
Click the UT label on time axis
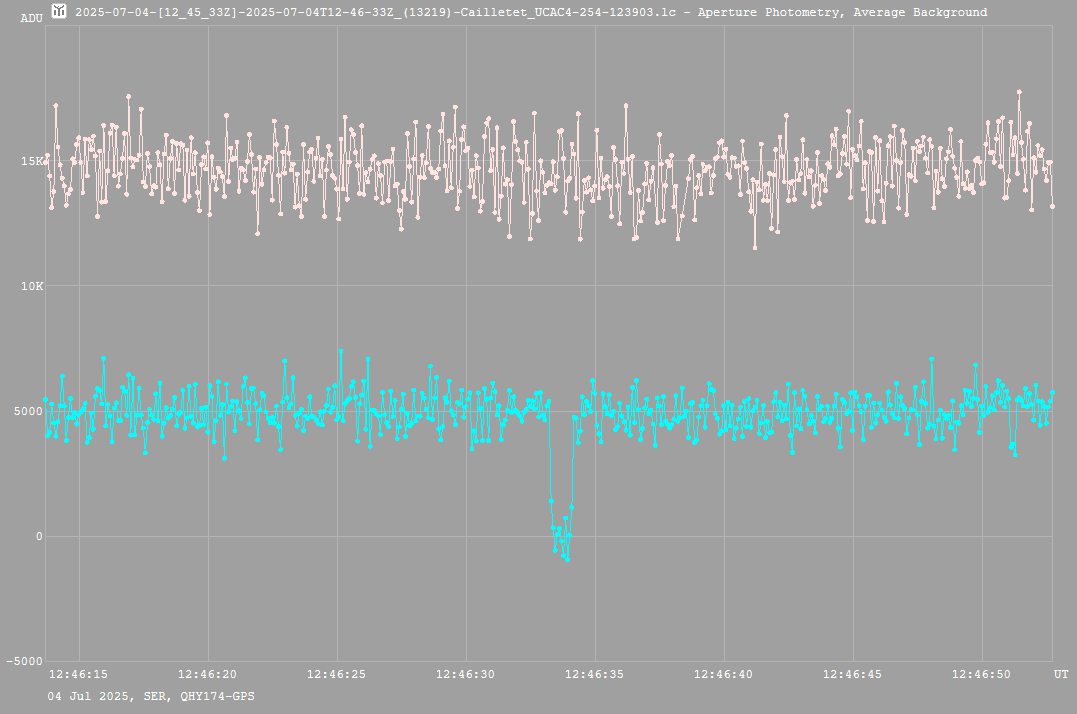pyautogui.click(x=1060, y=675)
